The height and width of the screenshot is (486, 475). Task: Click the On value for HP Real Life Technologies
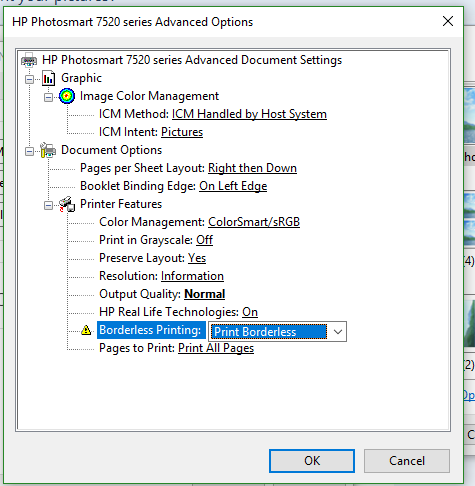point(250,312)
